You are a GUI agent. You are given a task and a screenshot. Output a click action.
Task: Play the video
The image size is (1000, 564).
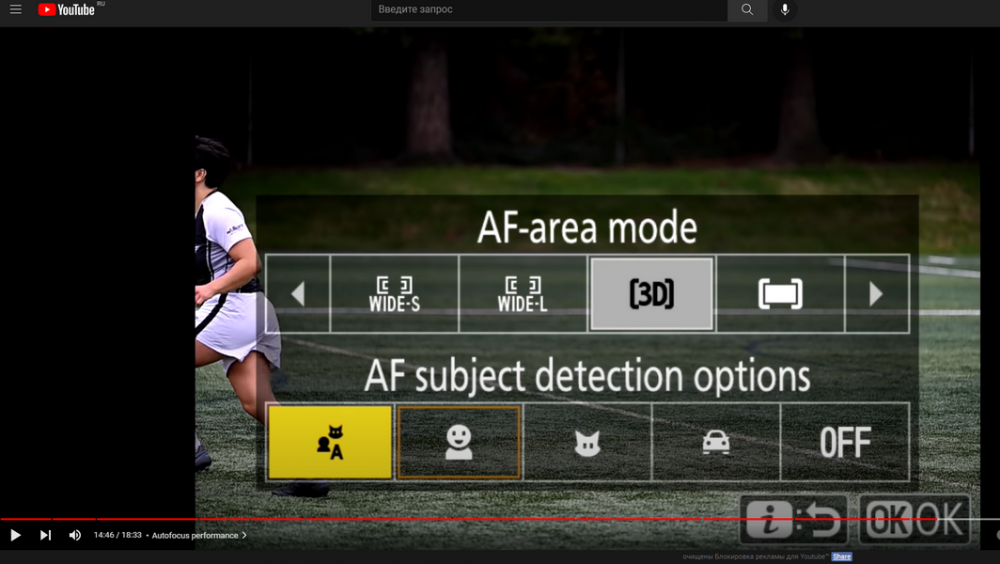coord(16,535)
